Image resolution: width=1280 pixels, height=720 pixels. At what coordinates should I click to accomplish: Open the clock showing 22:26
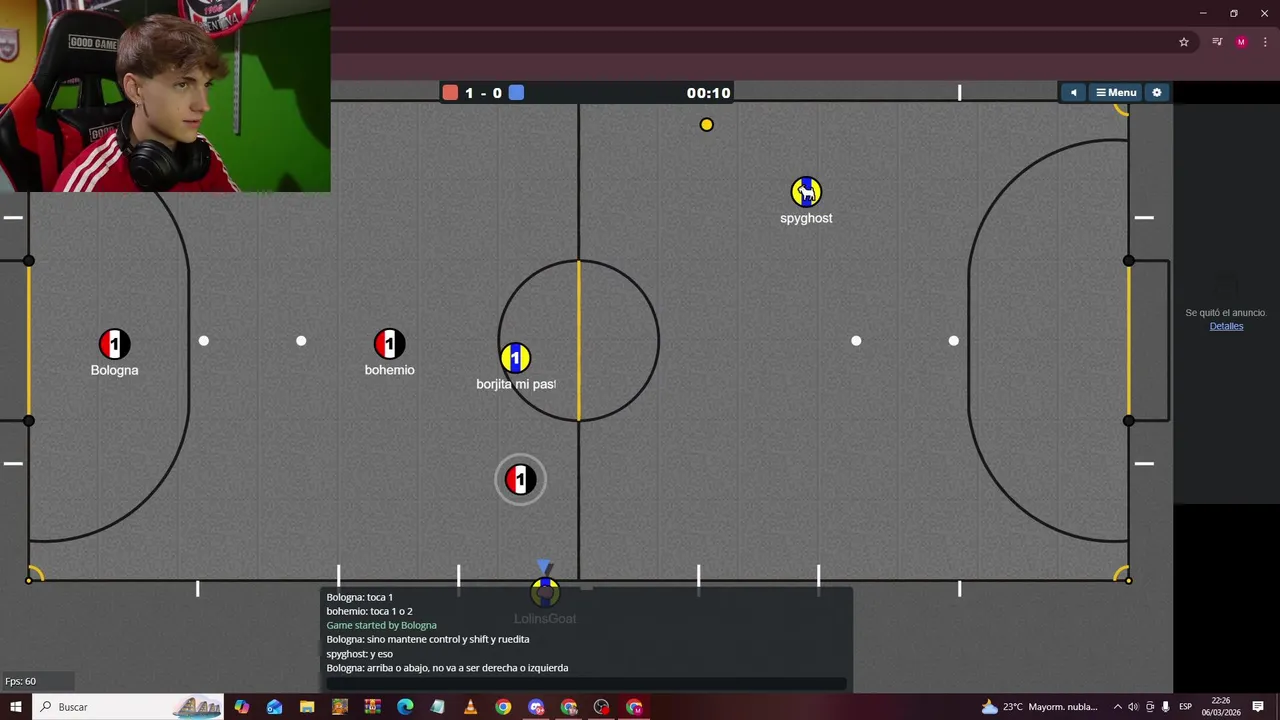[1220, 707]
